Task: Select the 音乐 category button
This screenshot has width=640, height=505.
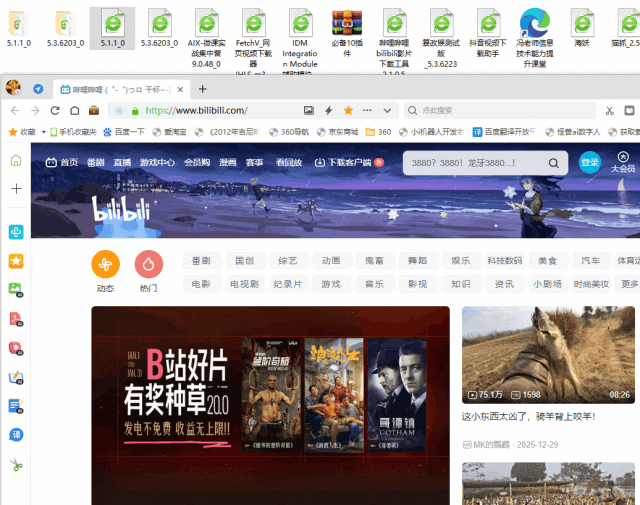Action: click(374, 284)
